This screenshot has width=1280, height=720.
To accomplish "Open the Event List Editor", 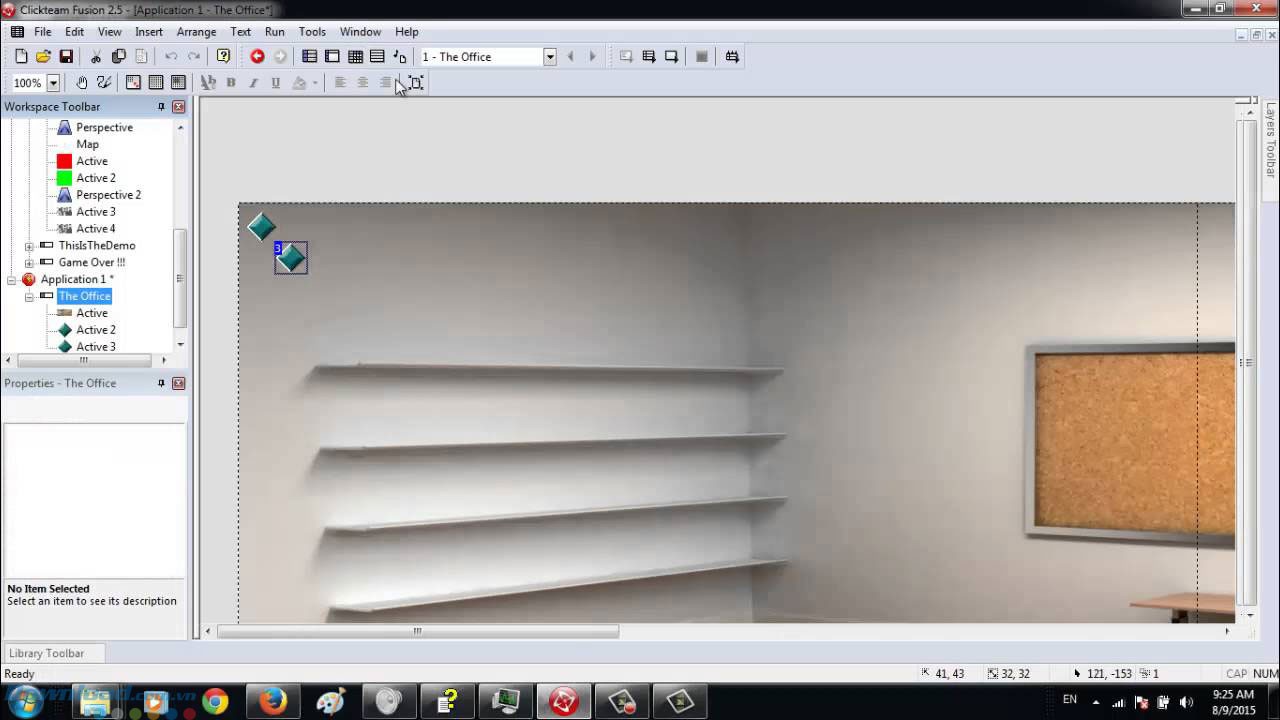I will (378, 56).
